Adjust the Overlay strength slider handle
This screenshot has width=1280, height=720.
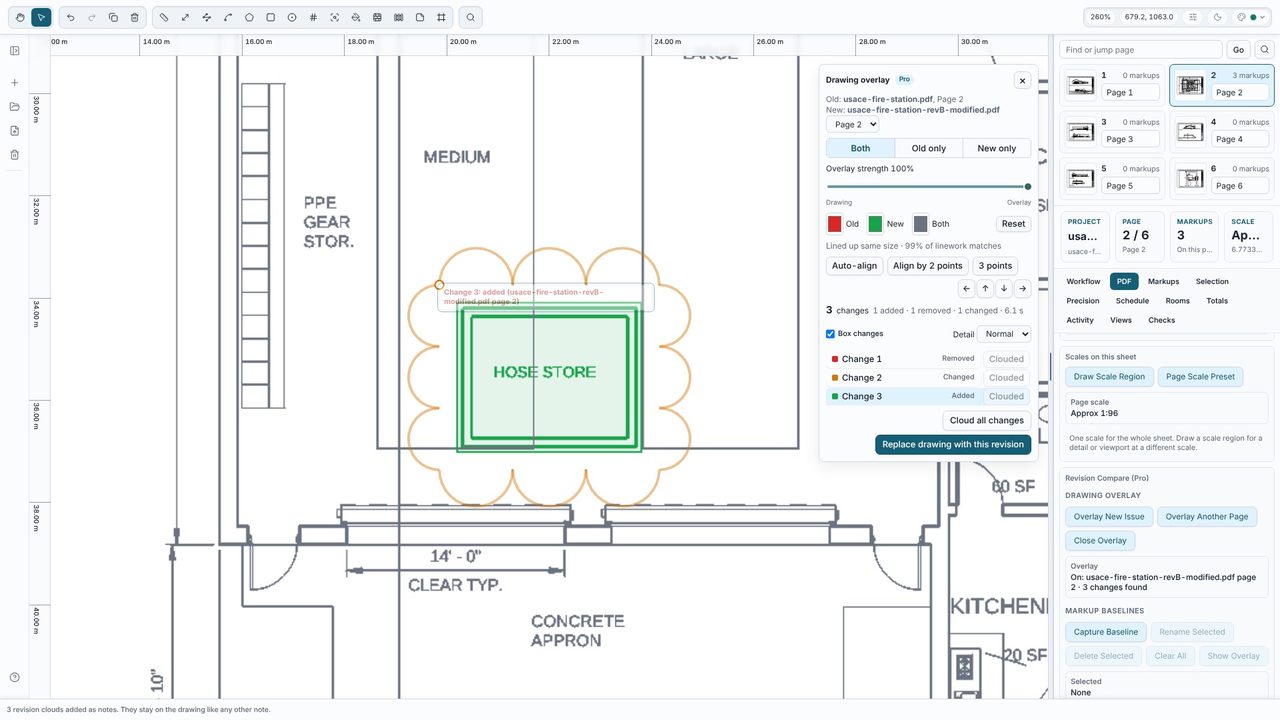(1027, 186)
